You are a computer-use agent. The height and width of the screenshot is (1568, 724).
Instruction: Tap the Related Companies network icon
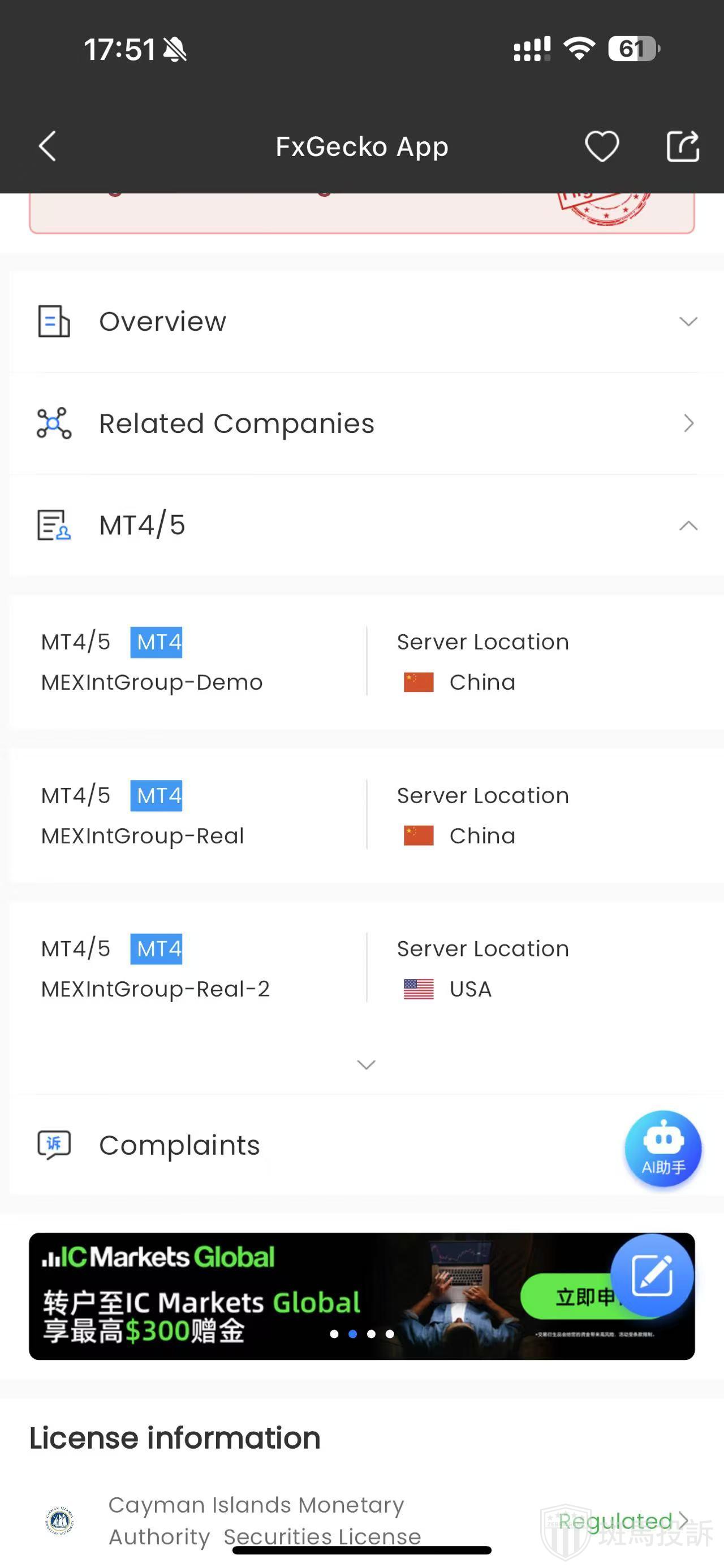(x=54, y=423)
